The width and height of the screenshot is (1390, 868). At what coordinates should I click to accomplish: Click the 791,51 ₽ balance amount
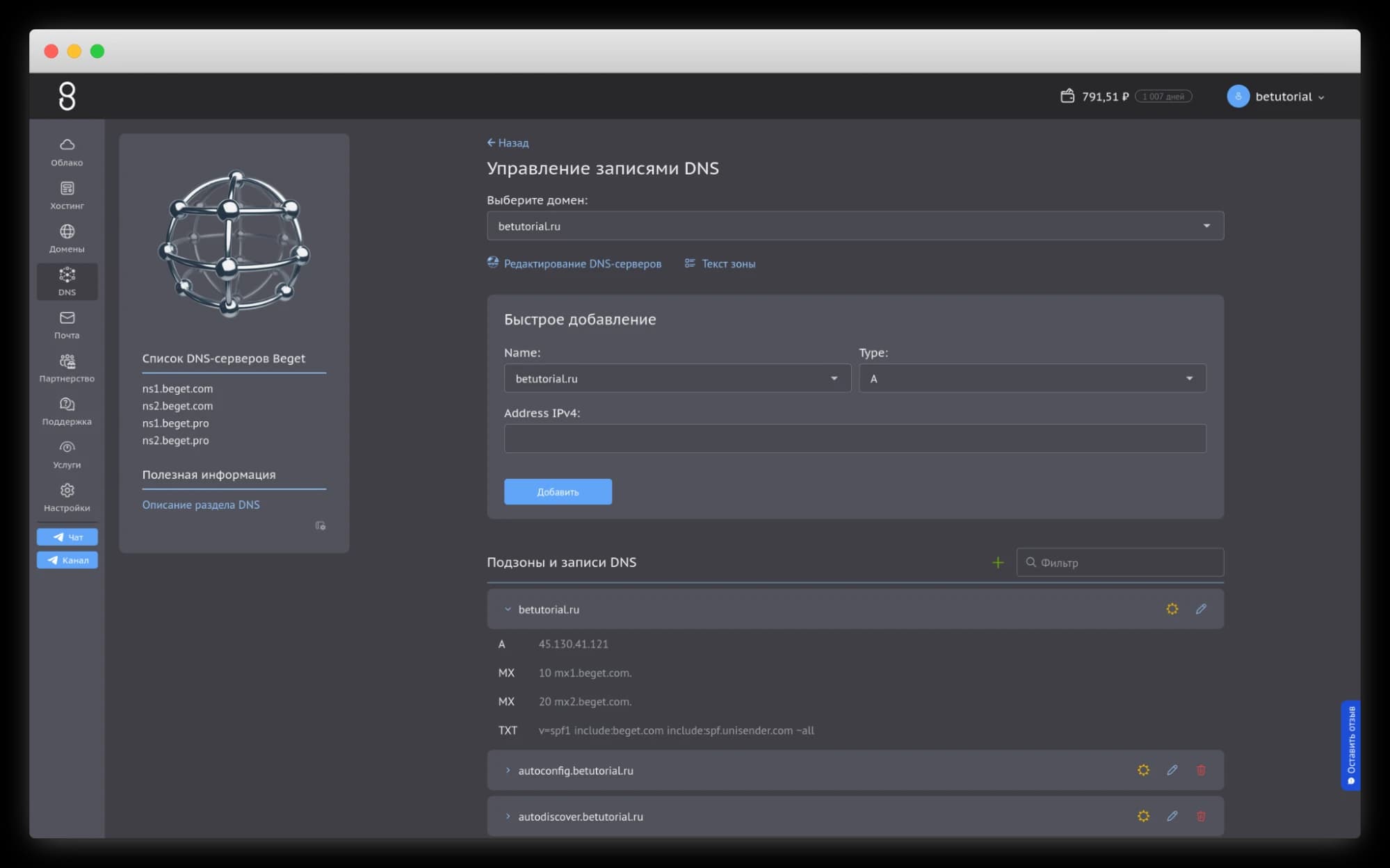point(1105,97)
